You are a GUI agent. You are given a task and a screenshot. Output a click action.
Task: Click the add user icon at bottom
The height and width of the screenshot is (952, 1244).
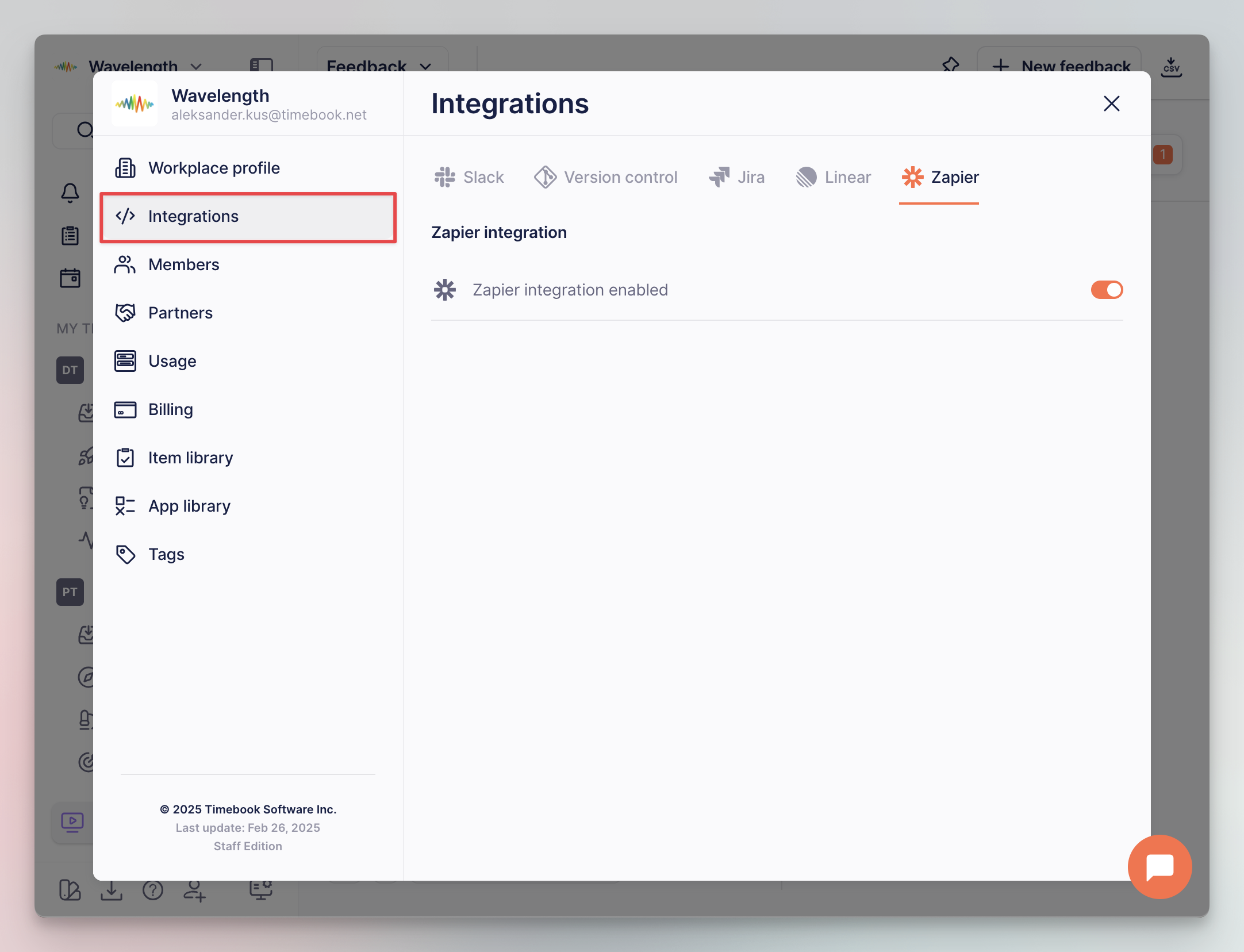(x=194, y=890)
